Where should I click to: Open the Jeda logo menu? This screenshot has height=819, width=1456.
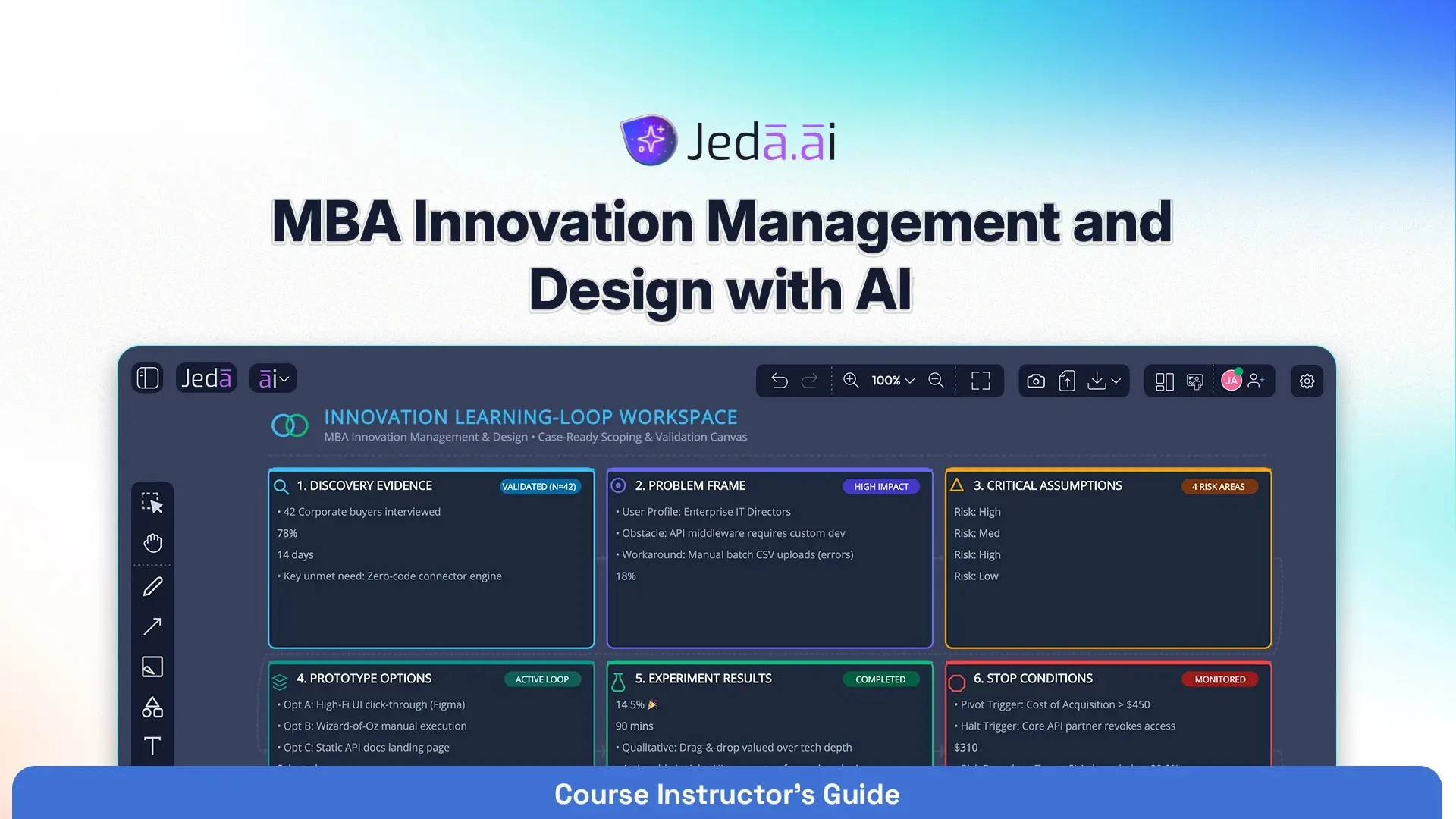206,378
